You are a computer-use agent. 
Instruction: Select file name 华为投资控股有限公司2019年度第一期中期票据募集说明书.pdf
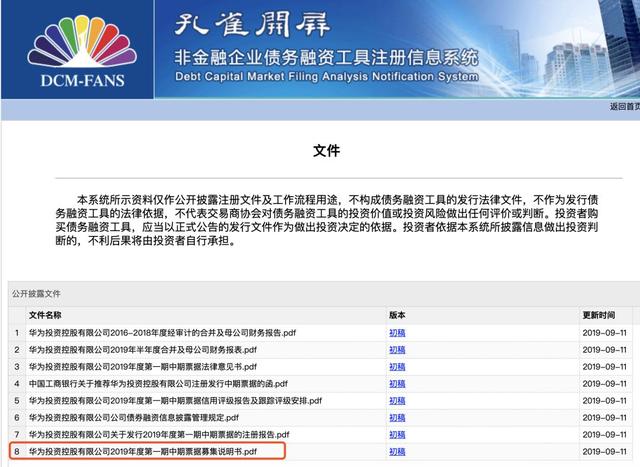(143, 451)
